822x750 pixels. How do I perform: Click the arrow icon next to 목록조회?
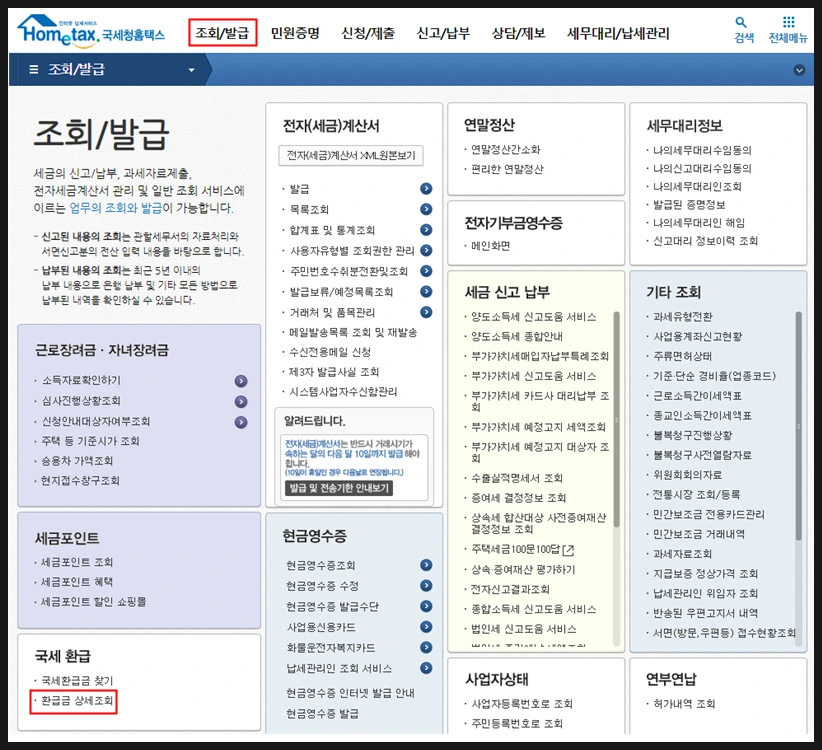click(426, 209)
